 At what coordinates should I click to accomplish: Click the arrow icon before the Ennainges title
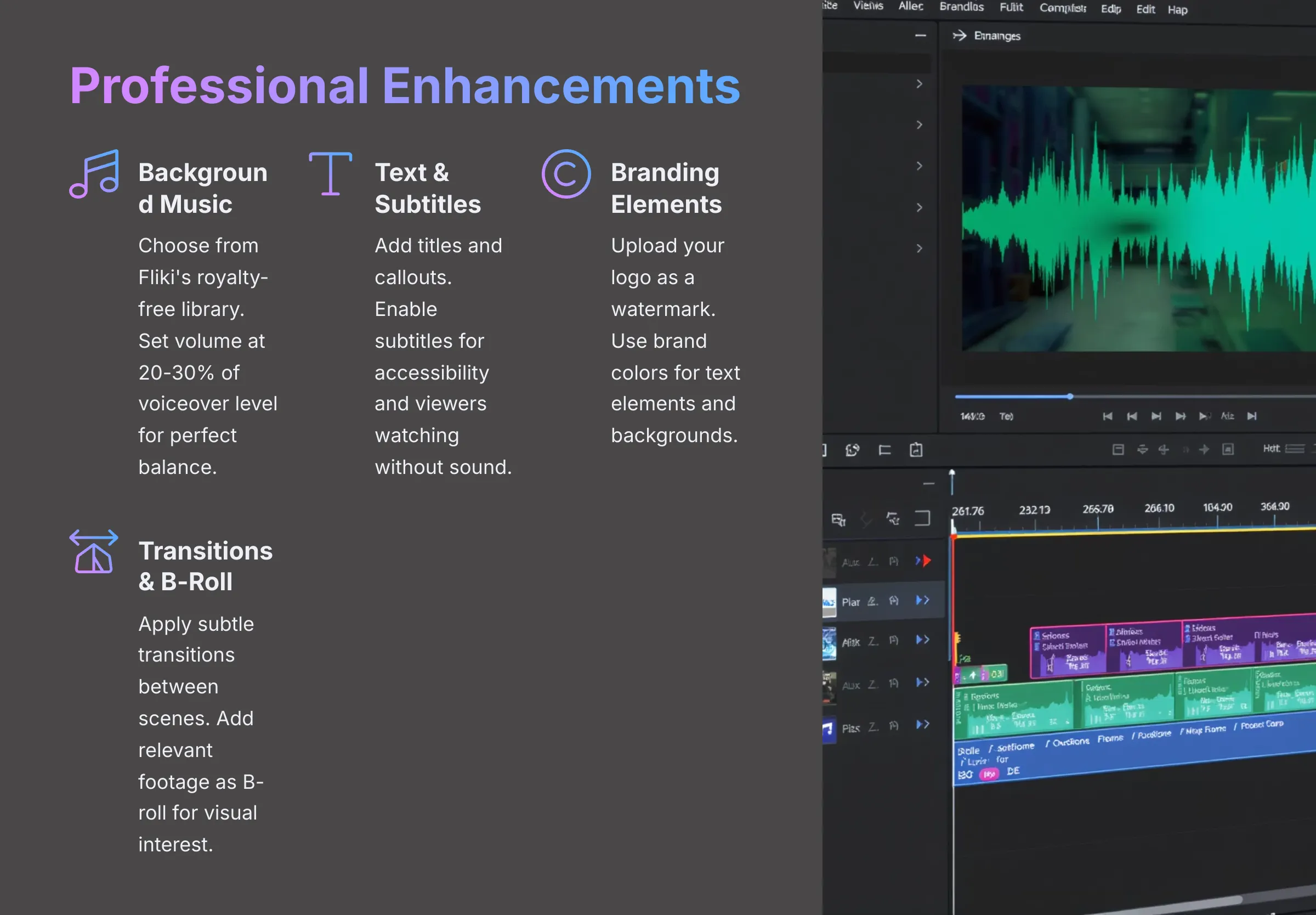coord(959,36)
